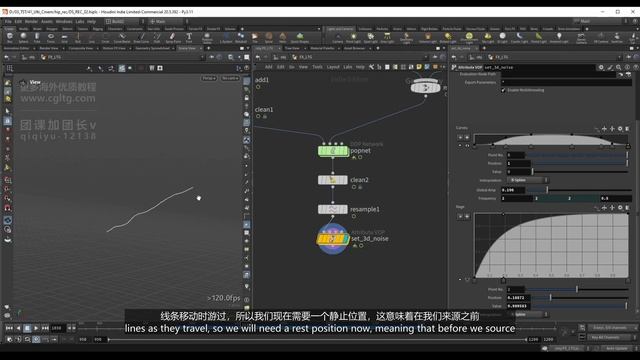Add an Area Light from shelf

click(x=387, y=38)
